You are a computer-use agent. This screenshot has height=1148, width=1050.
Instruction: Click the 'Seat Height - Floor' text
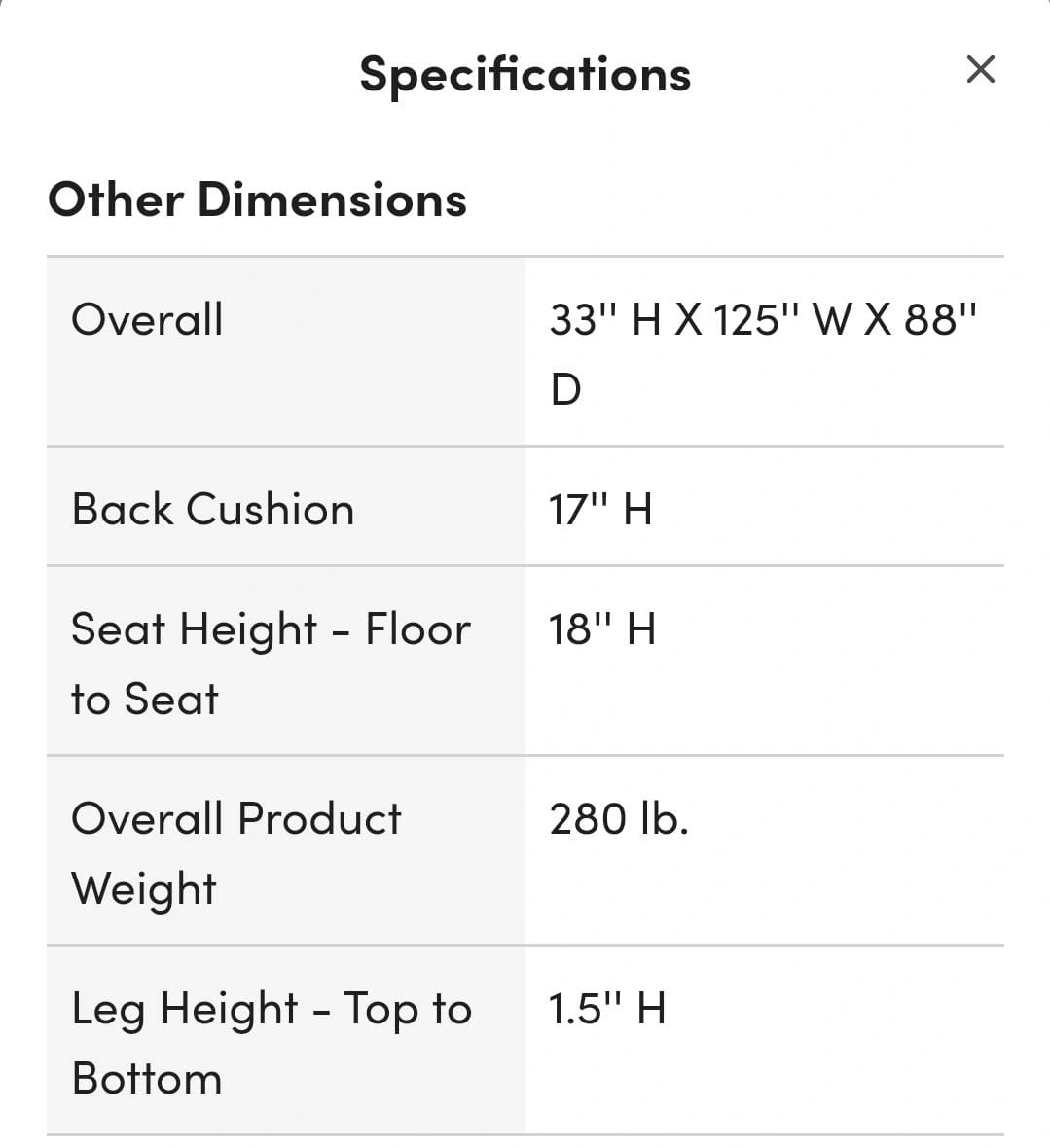click(x=271, y=629)
